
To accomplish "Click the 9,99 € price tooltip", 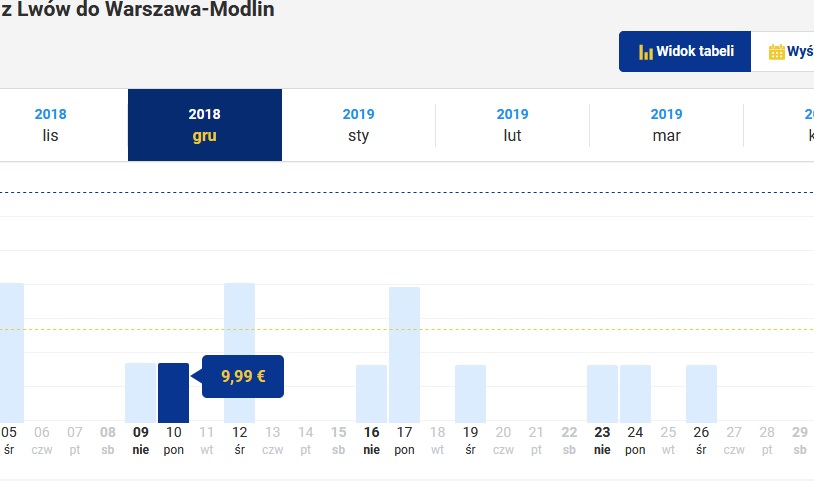I will [243, 376].
